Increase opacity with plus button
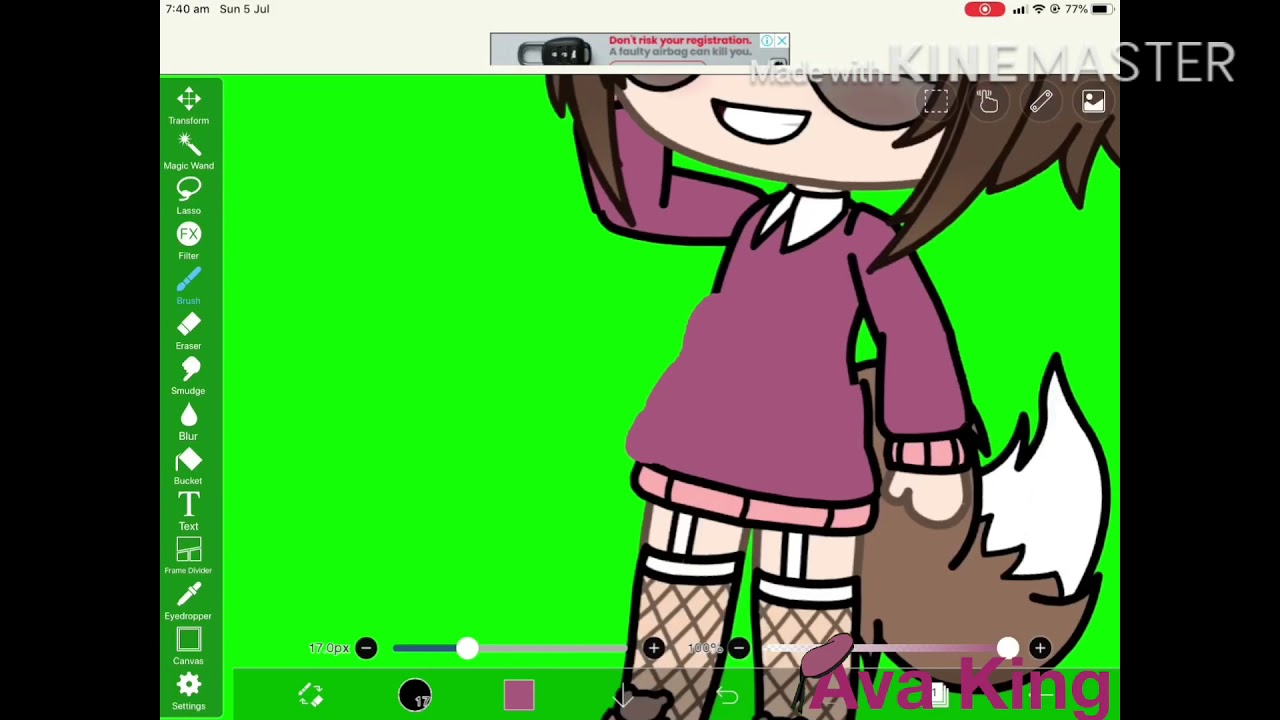Image resolution: width=1280 pixels, height=720 pixels. (1040, 649)
